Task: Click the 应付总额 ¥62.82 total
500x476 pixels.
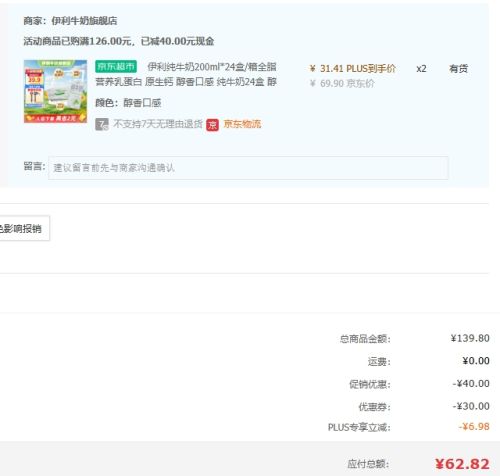Action: coord(462,464)
